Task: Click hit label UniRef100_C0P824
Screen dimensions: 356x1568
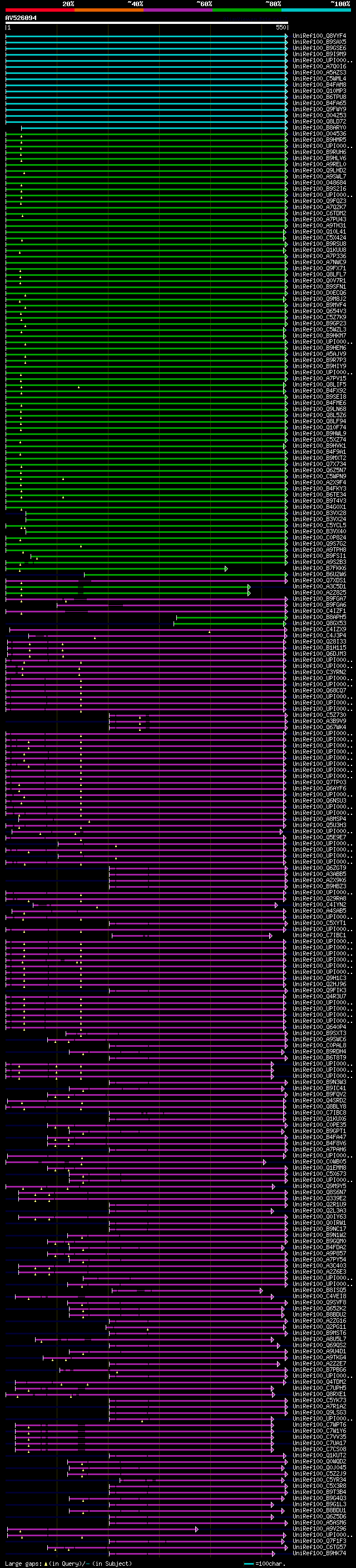Action: point(319,538)
